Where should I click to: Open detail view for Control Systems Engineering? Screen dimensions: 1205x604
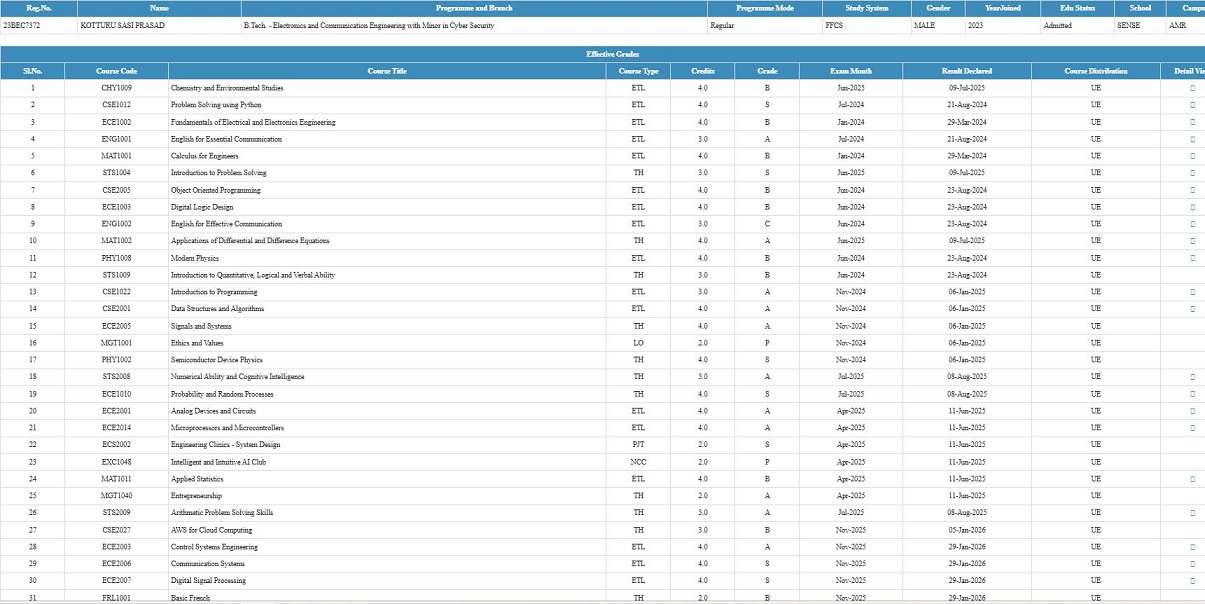[x=1192, y=547]
